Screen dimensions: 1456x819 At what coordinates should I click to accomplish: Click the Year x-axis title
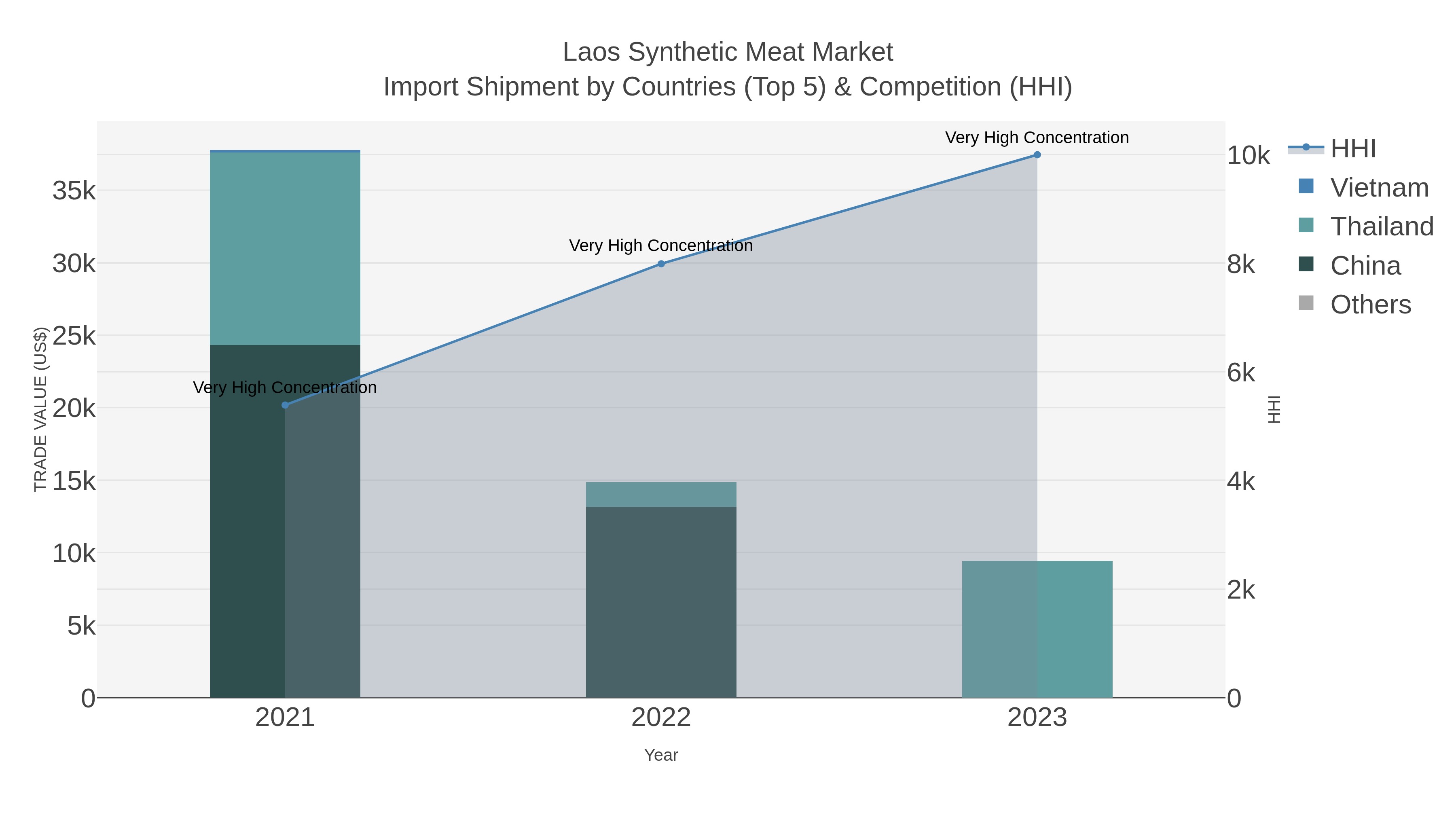(x=661, y=755)
